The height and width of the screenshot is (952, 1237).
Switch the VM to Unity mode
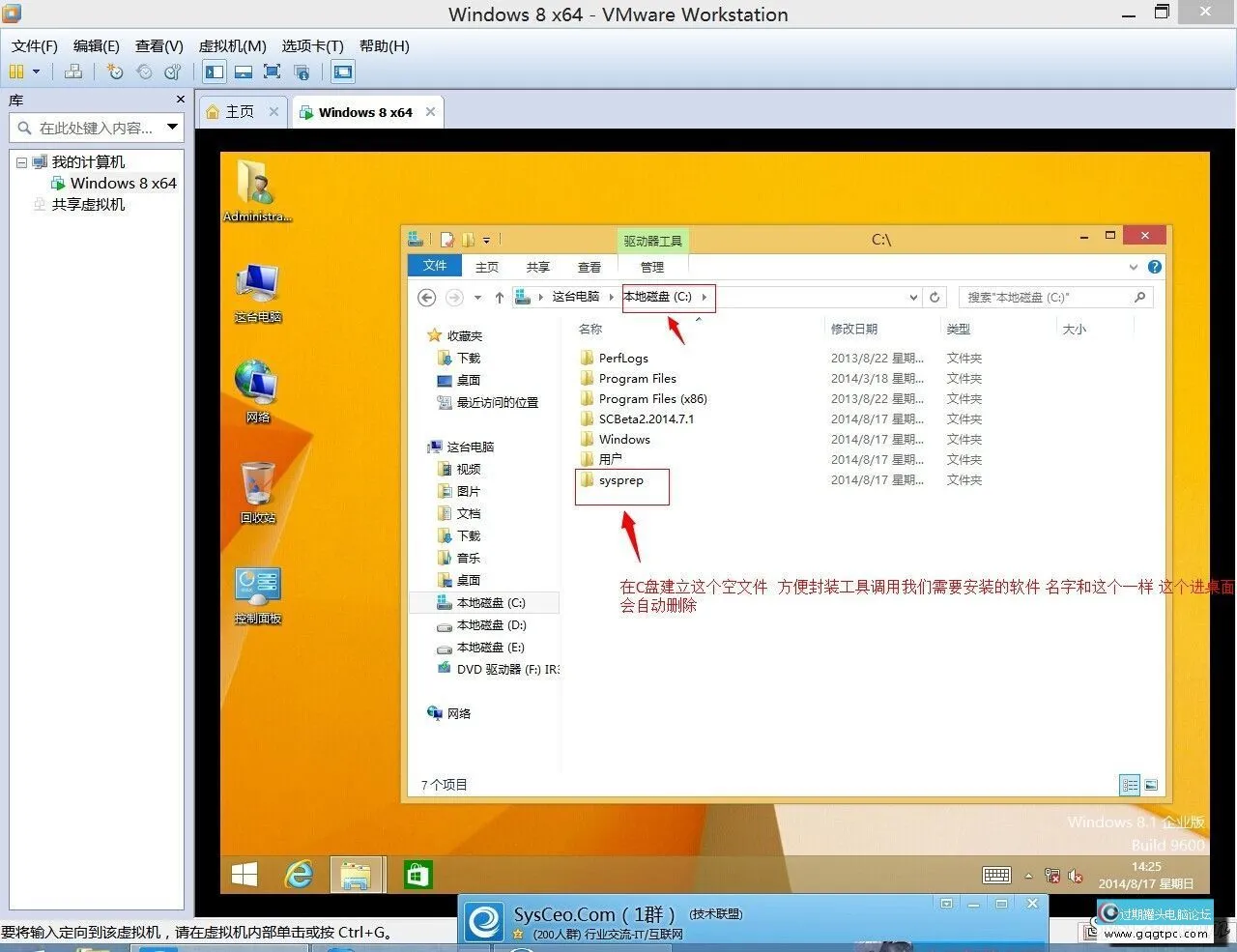click(x=302, y=72)
